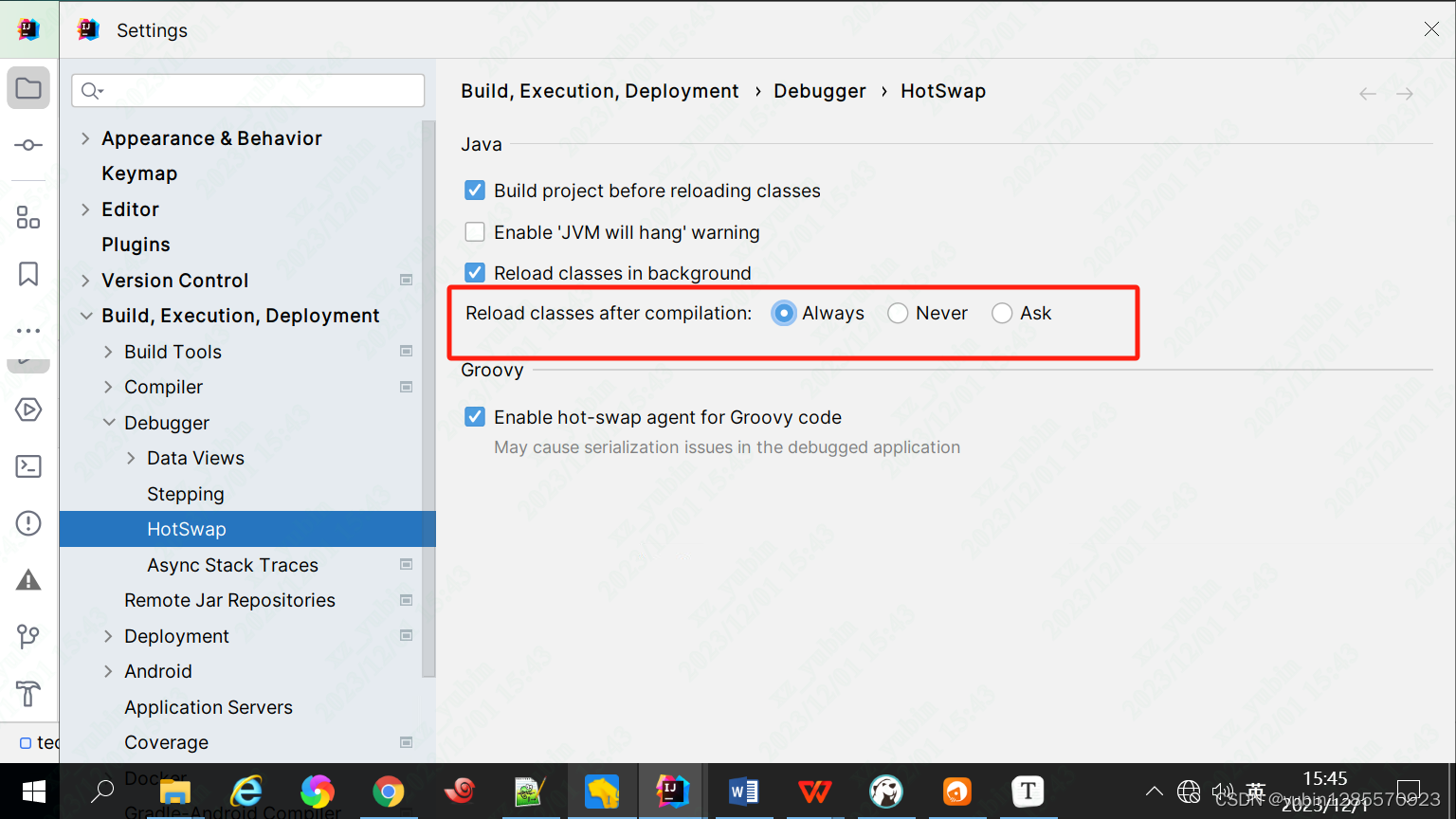Enable the 'JVM will hang' warning checkbox
Viewport: 1456px width, 819px height.
click(474, 231)
